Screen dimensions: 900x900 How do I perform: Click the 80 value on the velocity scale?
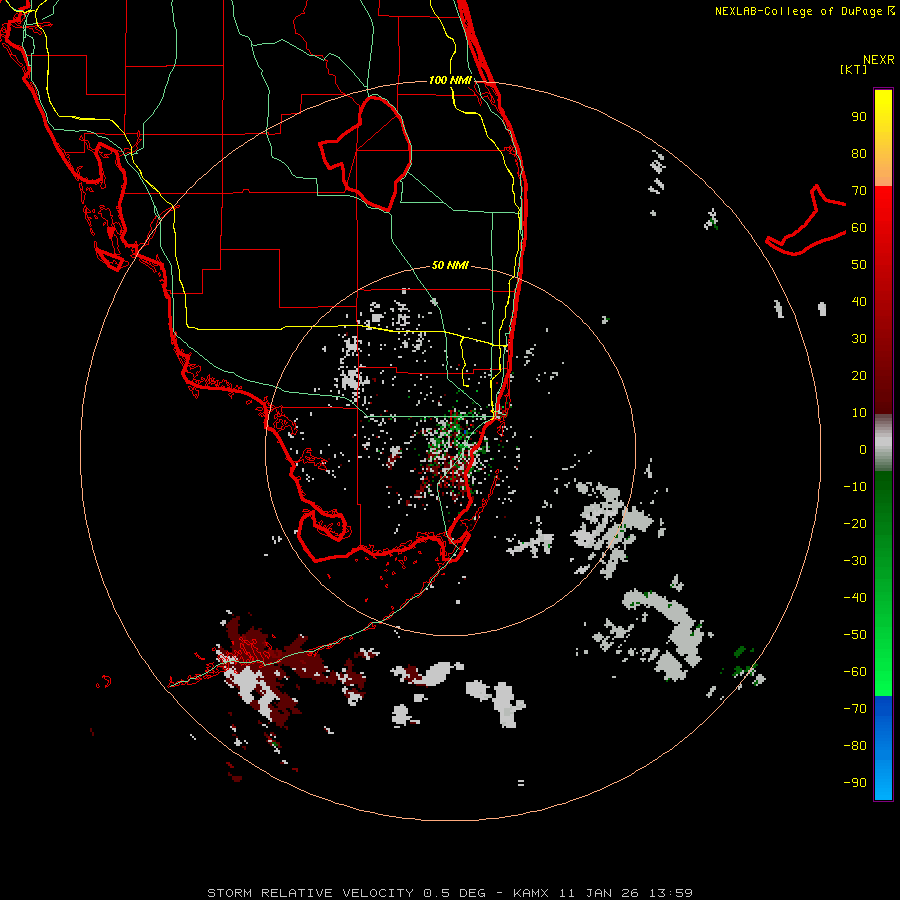point(859,154)
